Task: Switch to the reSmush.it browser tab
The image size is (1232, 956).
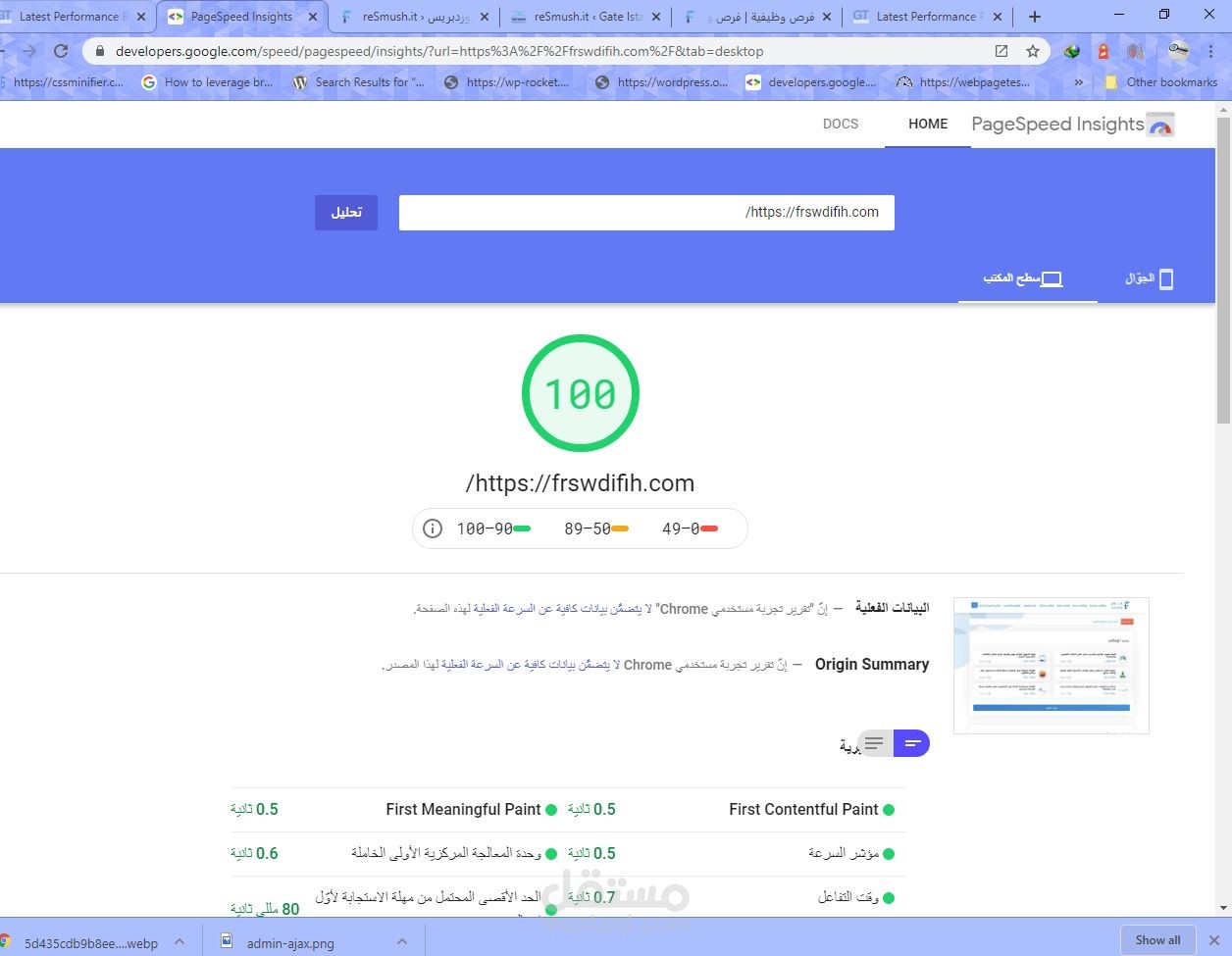Action: [403, 16]
